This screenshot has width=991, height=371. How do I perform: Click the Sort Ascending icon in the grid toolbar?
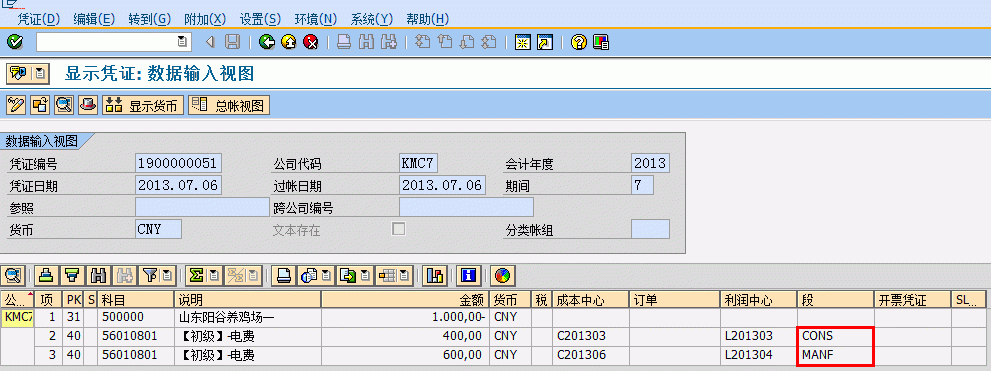click(x=45, y=276)
